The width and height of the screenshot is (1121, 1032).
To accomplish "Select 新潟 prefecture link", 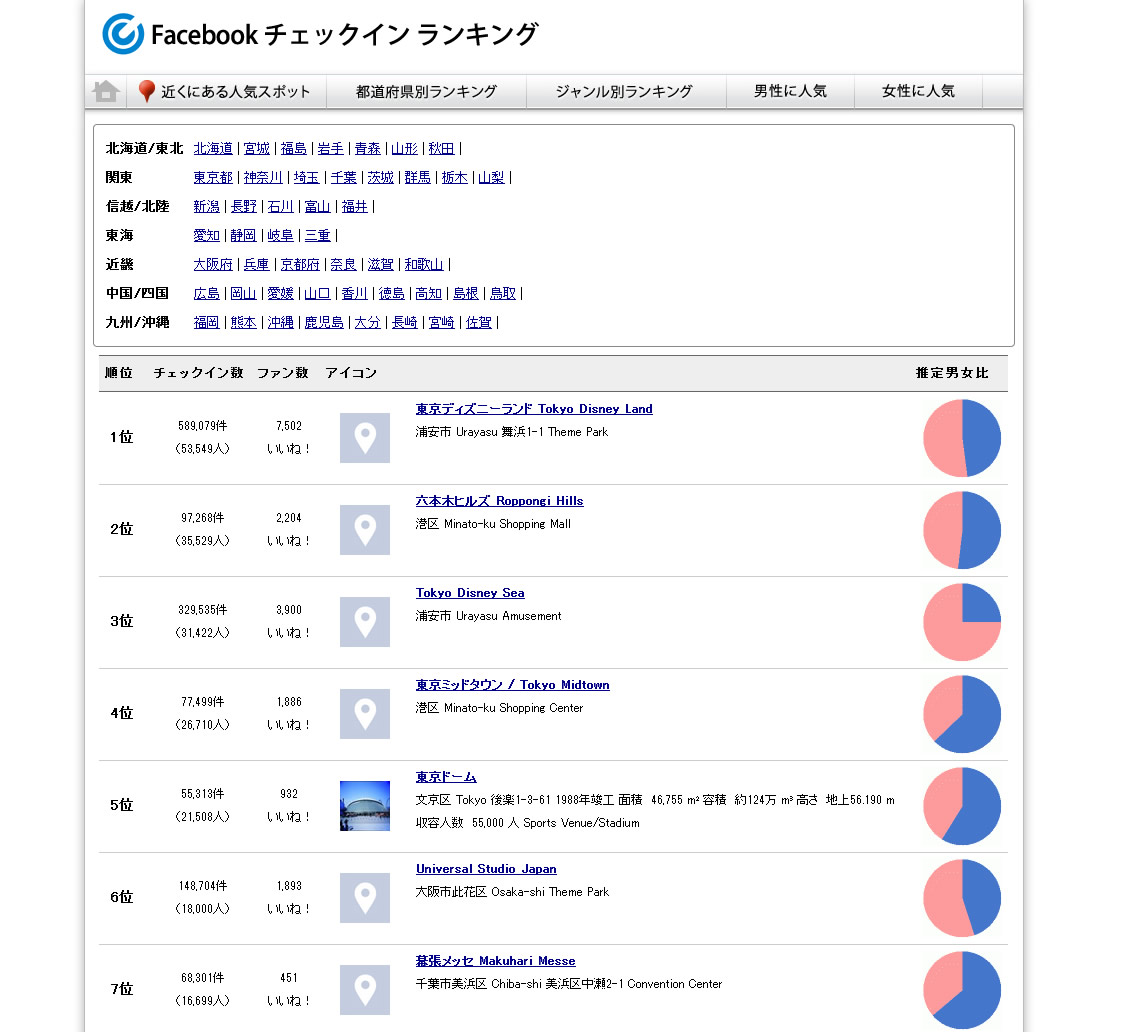I will click(207, 207).
